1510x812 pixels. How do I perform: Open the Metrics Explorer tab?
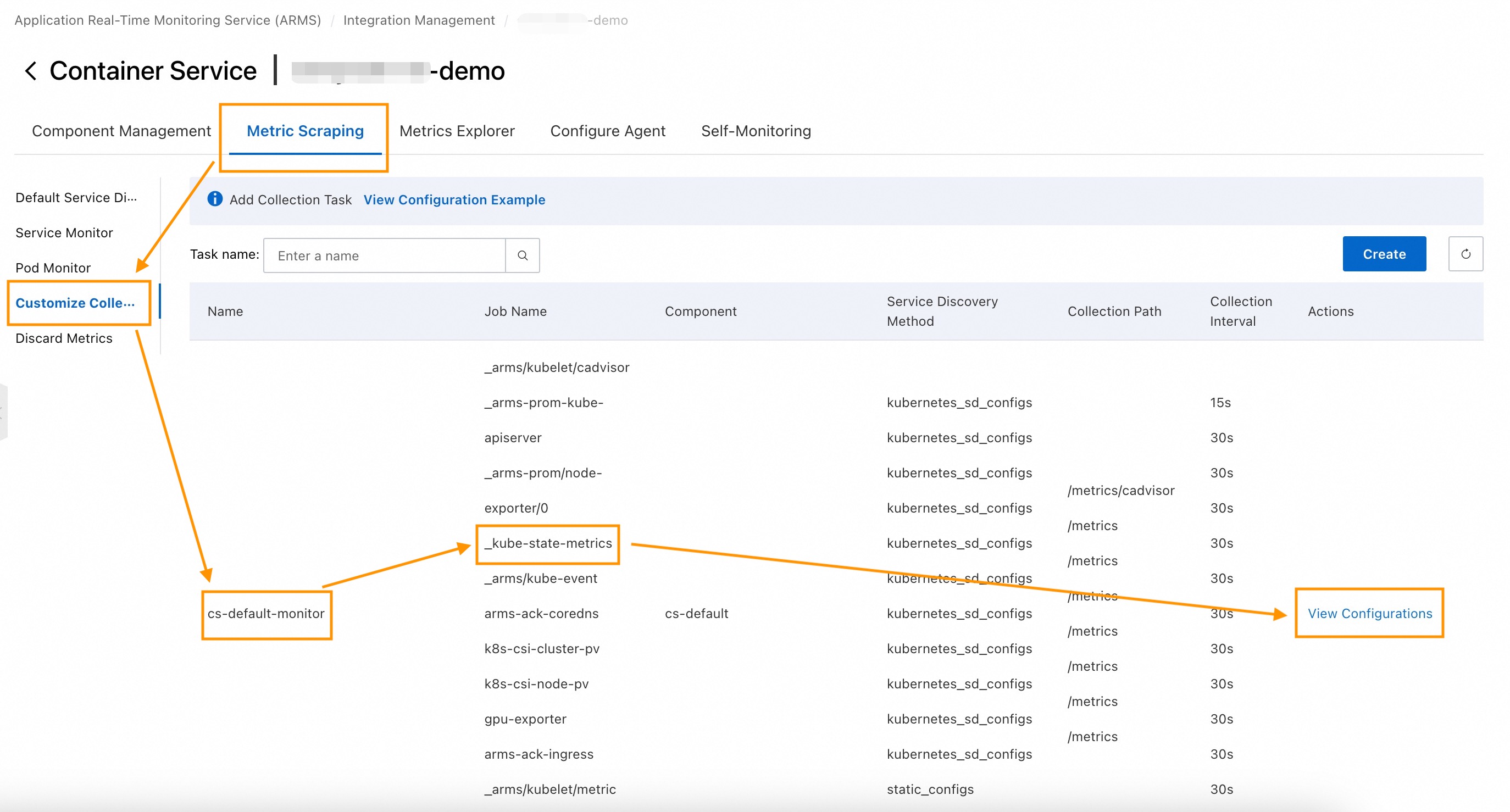click(x=457, y=131)
